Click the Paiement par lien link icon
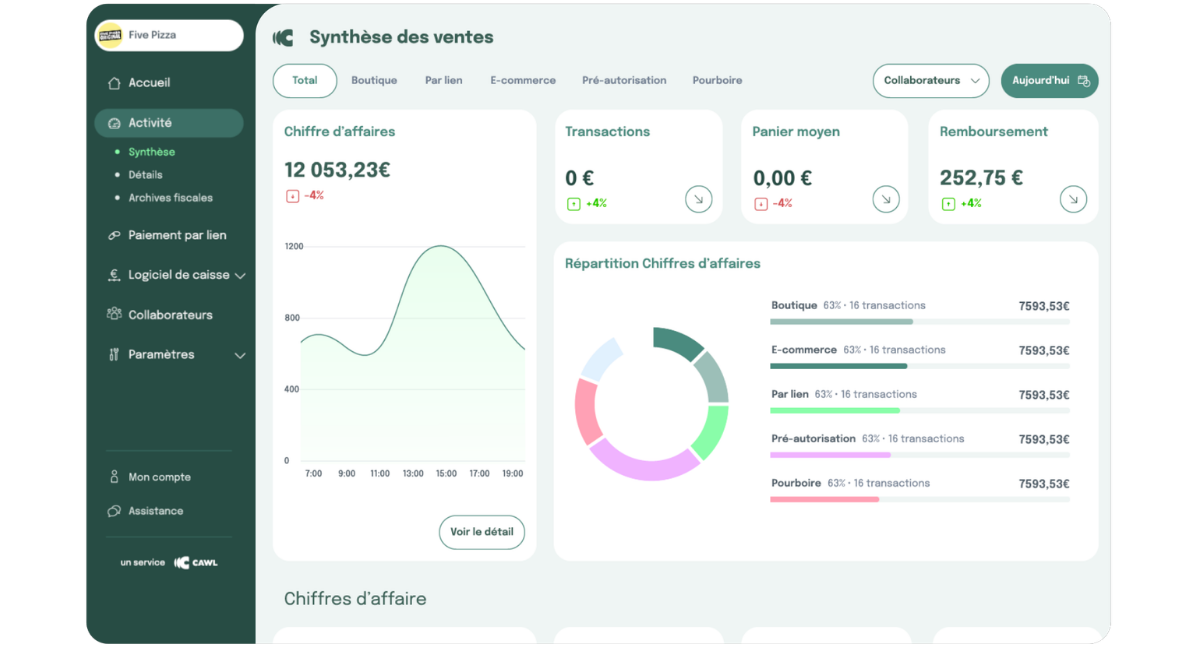The image size is (1200, 645). pyautogui.click(x=114, y=236)
